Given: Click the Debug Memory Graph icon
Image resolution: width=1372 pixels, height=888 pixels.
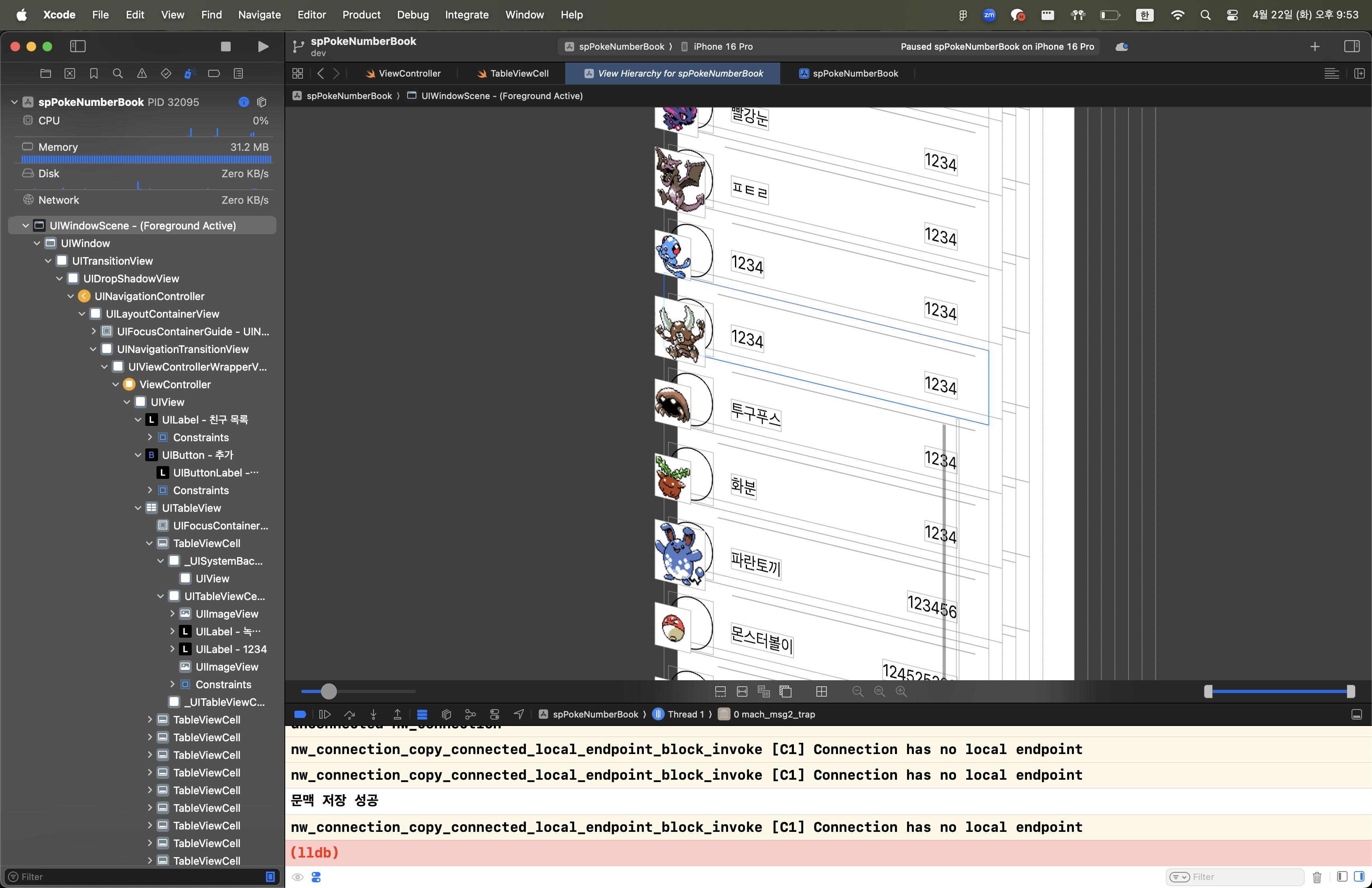Looking at the screenshot, I should click(x=470, y=714).
